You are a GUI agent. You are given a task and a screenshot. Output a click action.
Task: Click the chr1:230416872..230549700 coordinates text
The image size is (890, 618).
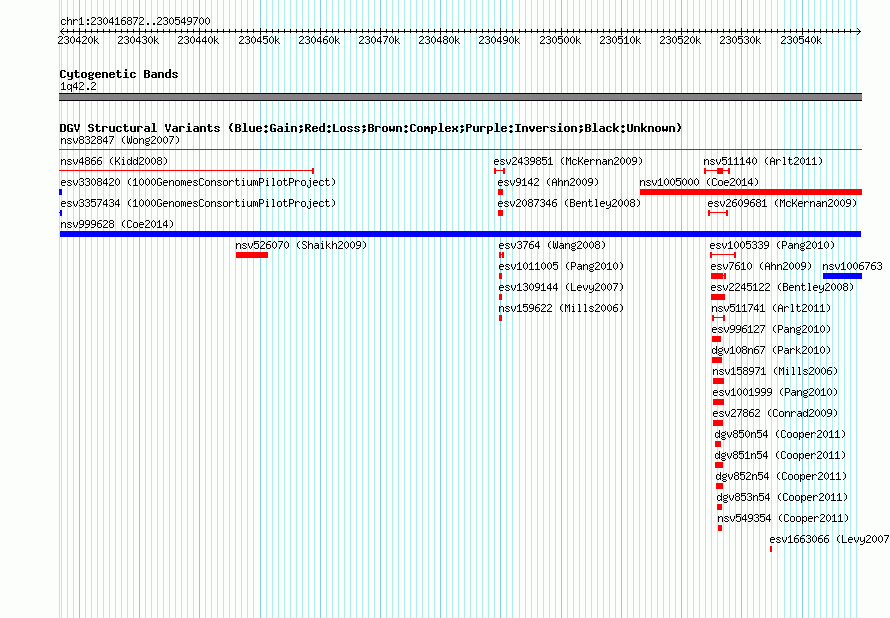pyautogui.click(x=135, y=21)
